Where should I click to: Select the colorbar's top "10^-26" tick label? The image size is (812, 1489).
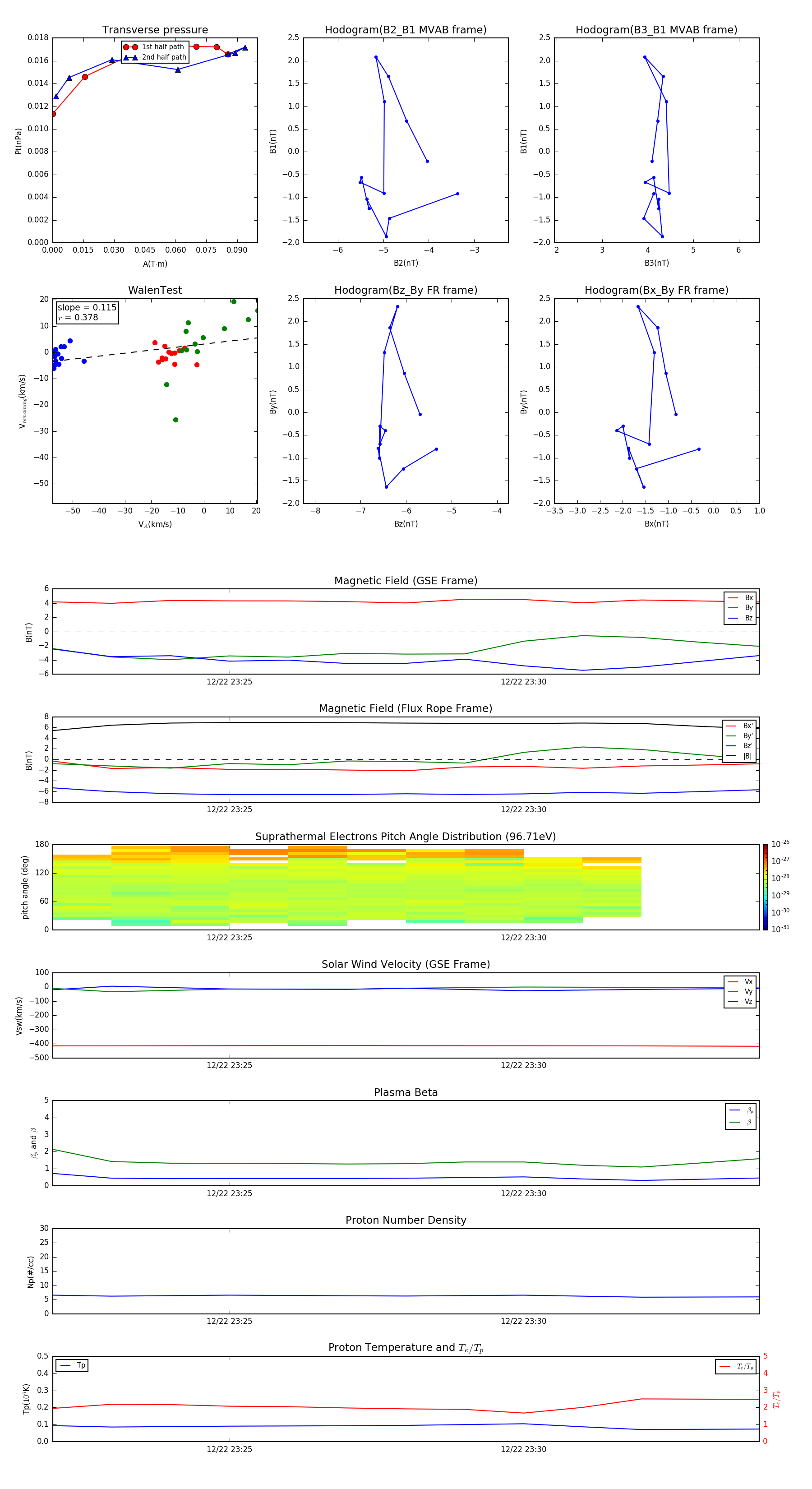coord(780,844)
